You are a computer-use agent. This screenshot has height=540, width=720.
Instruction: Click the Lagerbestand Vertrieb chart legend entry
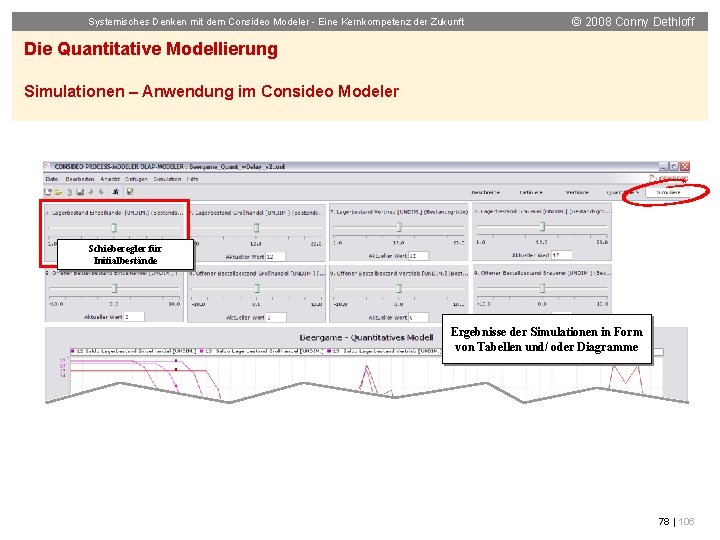383,351
